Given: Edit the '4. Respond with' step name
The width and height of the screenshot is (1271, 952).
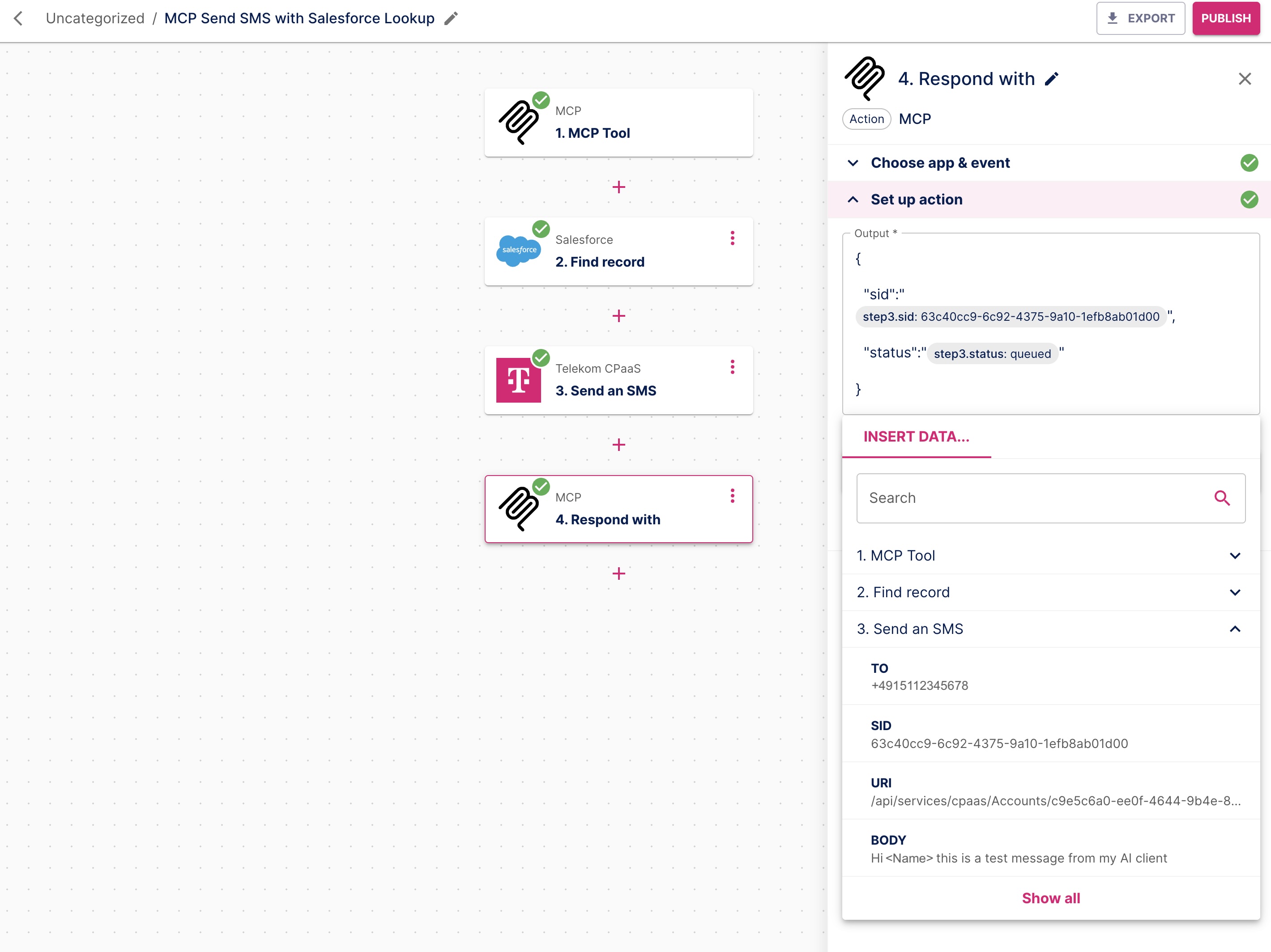Looking at the screenshot, I should [1051, 79].
